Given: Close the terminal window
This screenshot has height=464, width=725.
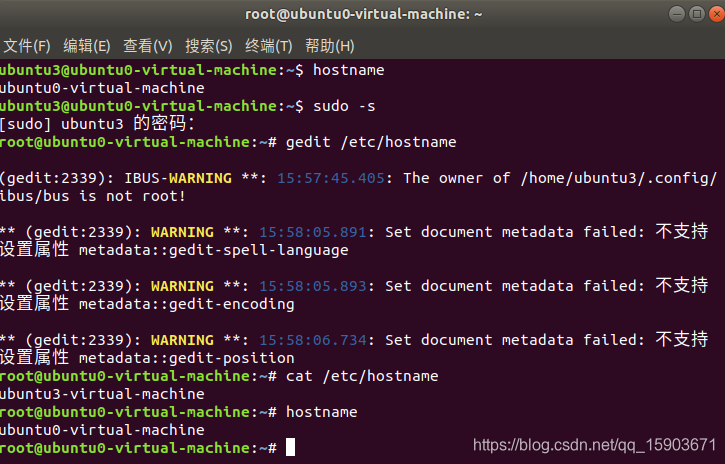Looking at the screenshot, I should click(717, 14).
